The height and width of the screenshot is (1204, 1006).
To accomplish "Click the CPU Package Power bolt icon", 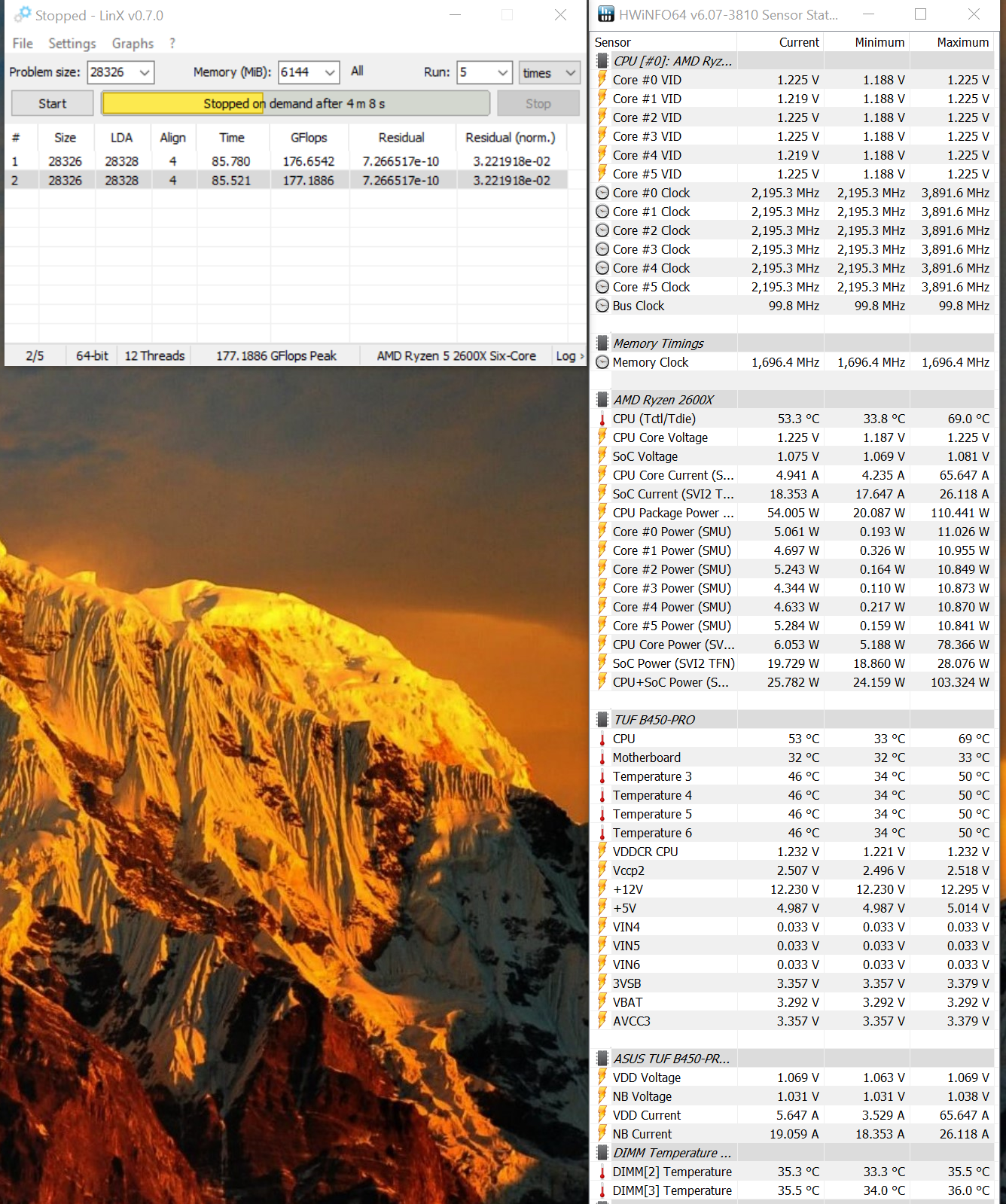I will (x=602, y=512).
